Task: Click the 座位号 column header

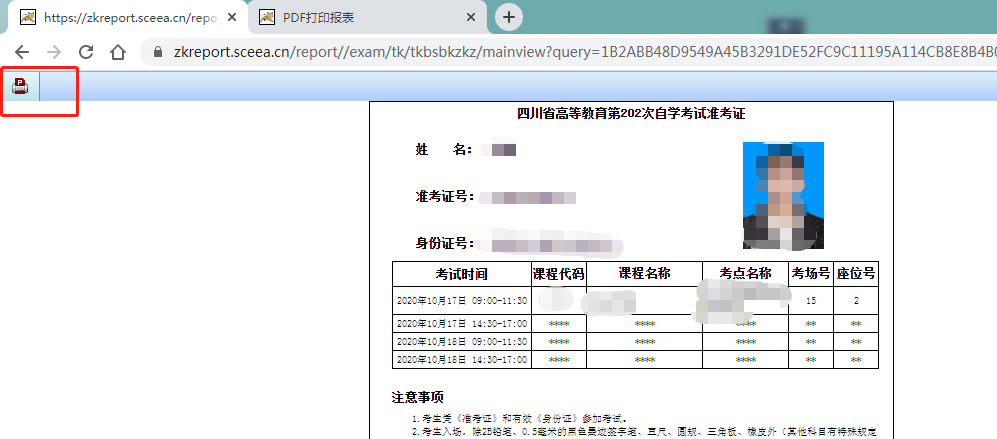Action: (856, 274)
